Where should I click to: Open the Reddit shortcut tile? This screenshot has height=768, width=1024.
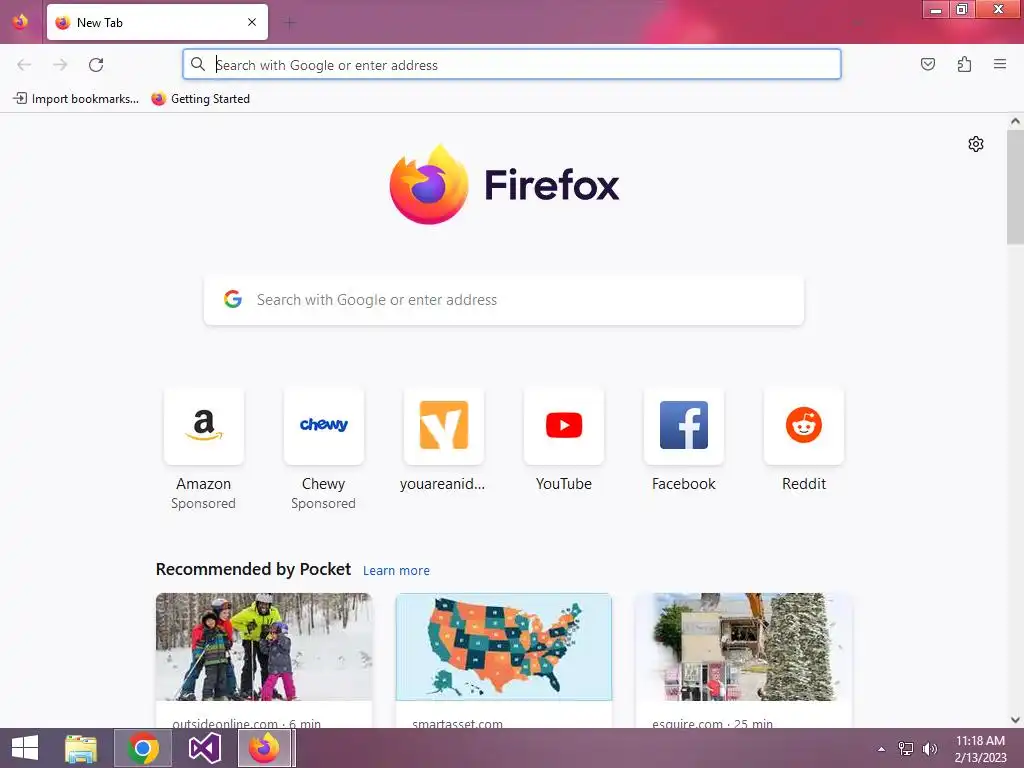tap(804, 441)
